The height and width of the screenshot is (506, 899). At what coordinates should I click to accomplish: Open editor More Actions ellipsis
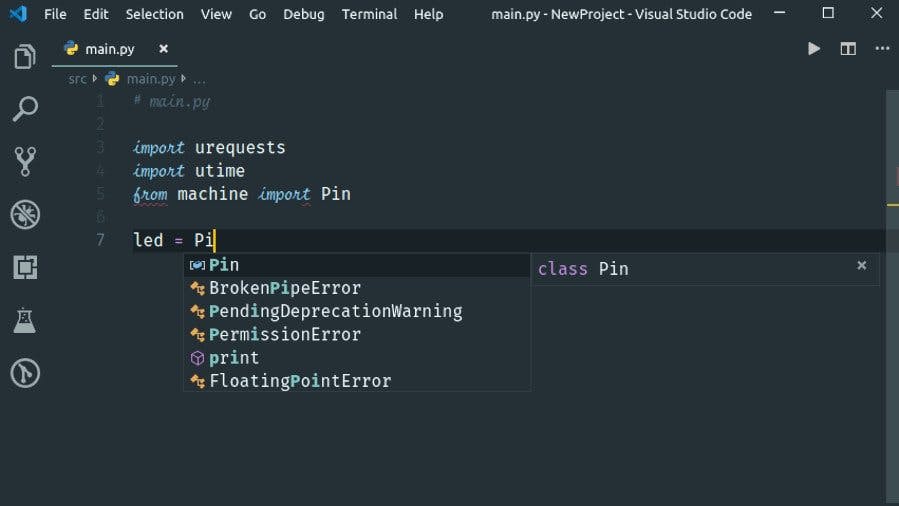coord(882,48)
